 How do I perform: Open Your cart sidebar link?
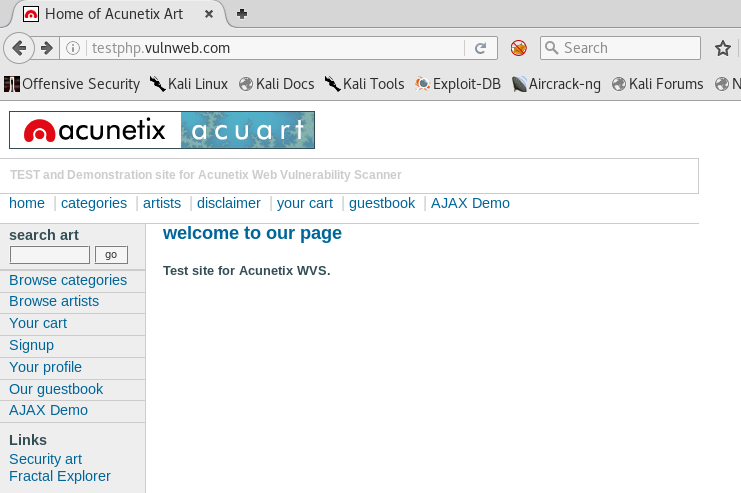pos(38,323)
